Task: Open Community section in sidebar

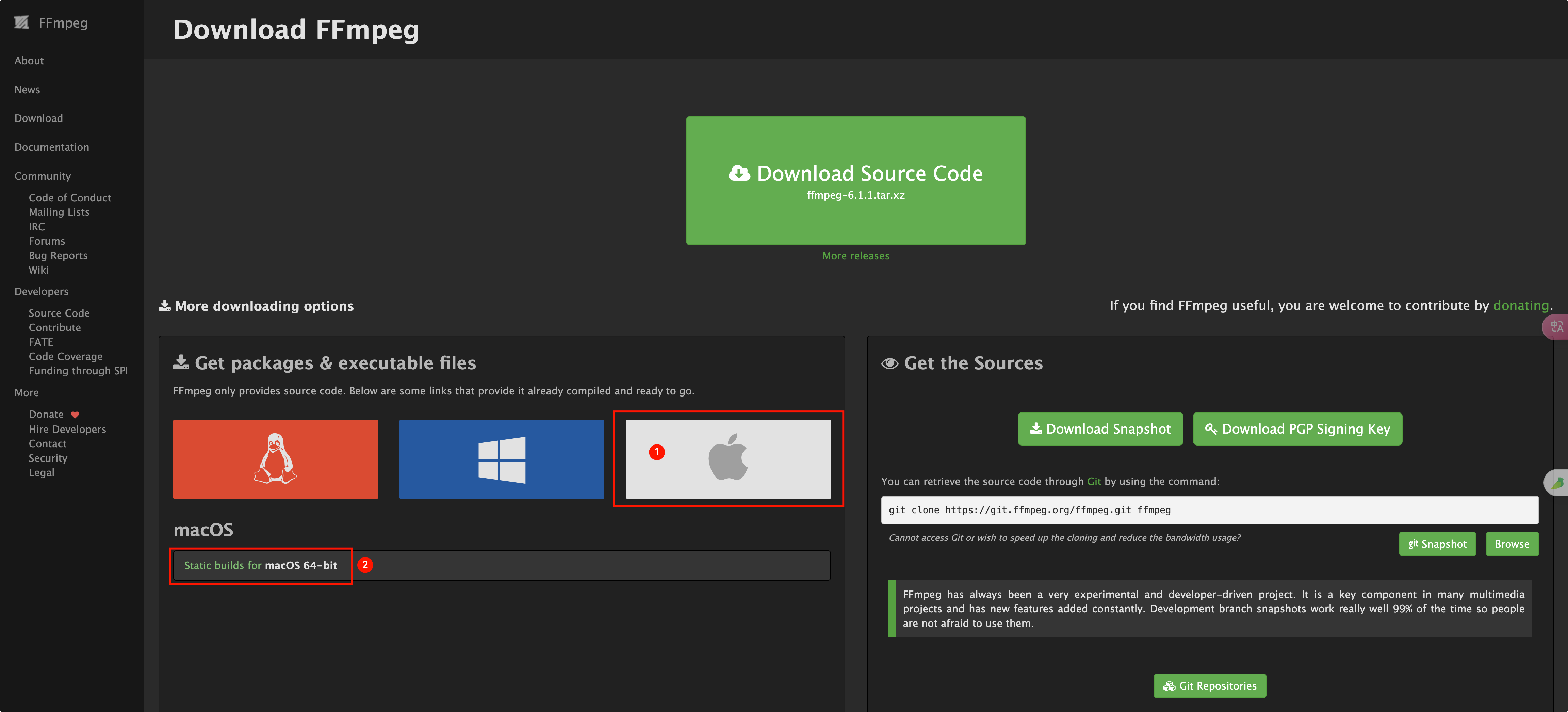Action: coord(43,176)
